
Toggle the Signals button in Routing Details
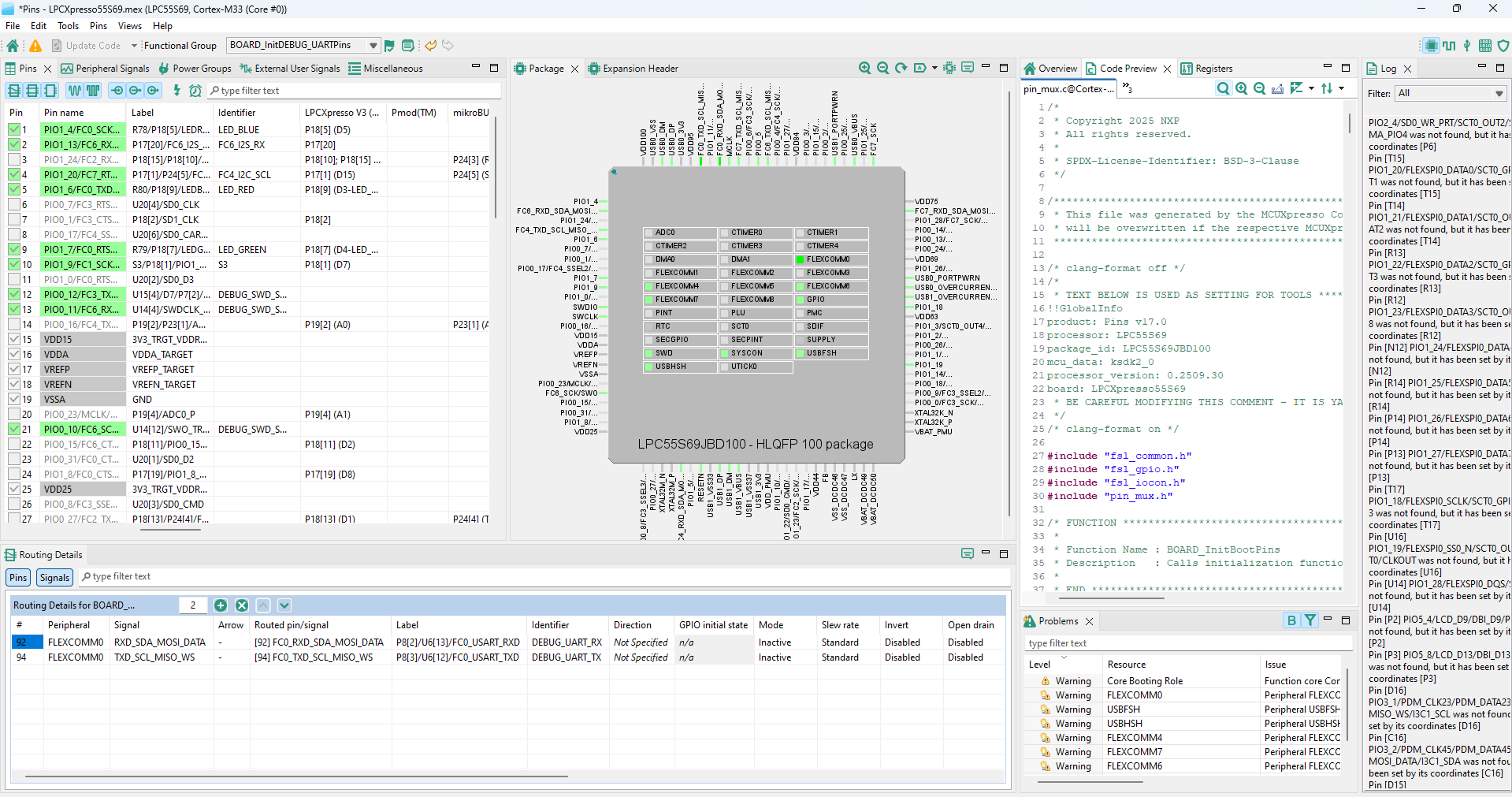[54, 578]
